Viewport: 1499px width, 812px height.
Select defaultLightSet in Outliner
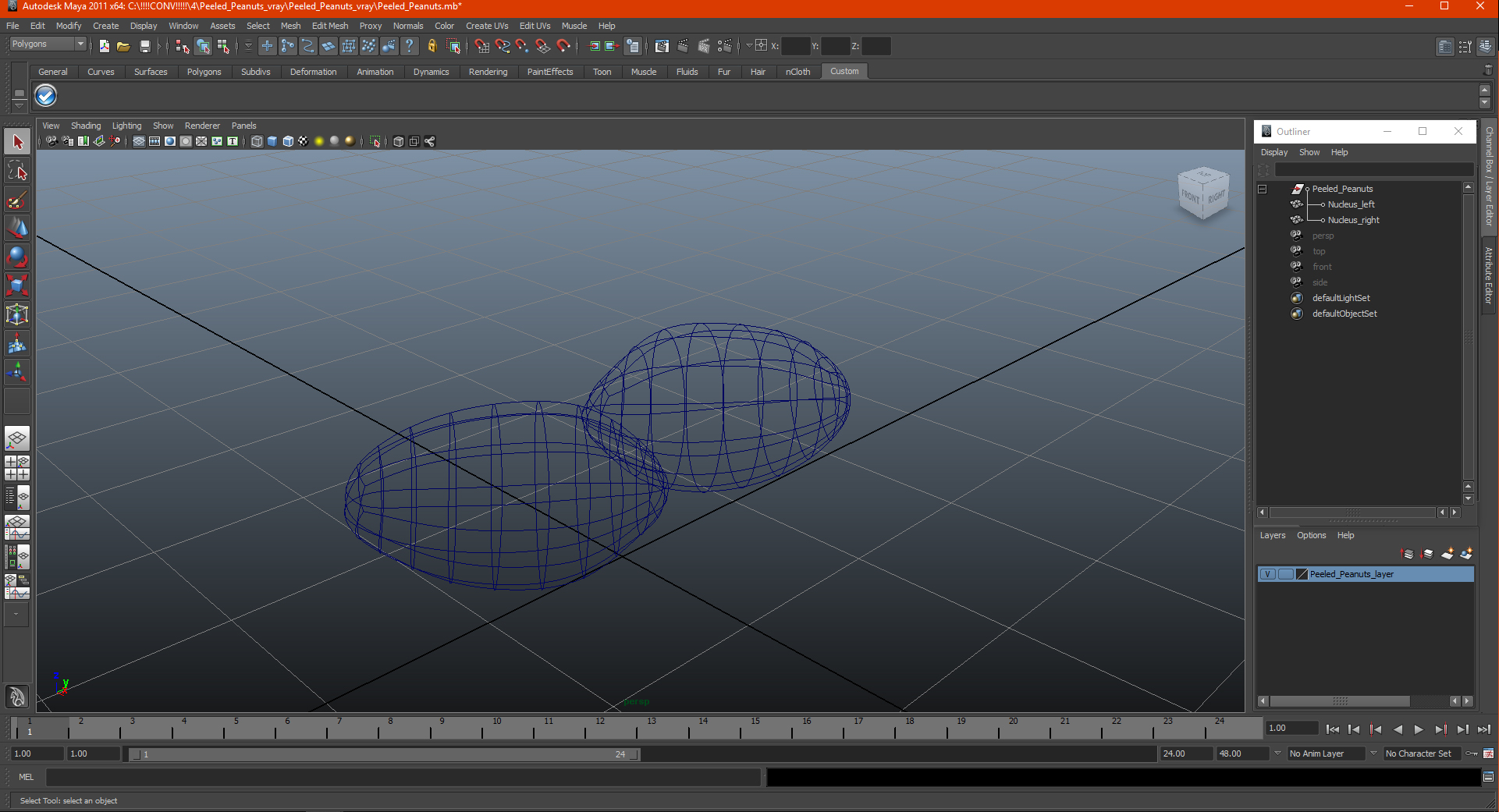click(1341, 298)
